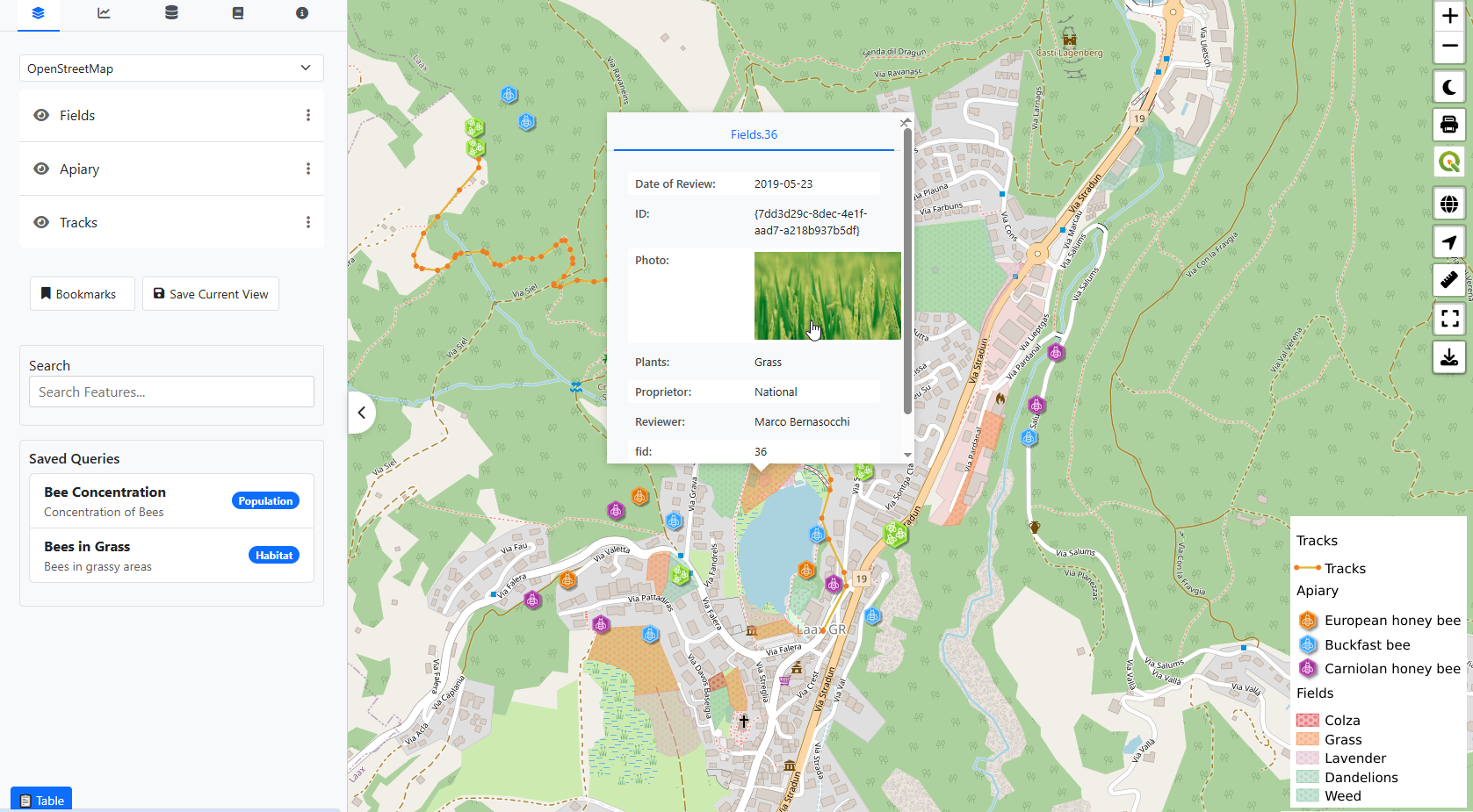The height and width of the screenshot is (812, 1473).
Task: Click the topmost blue apiary marker
Action: (509, 94)
